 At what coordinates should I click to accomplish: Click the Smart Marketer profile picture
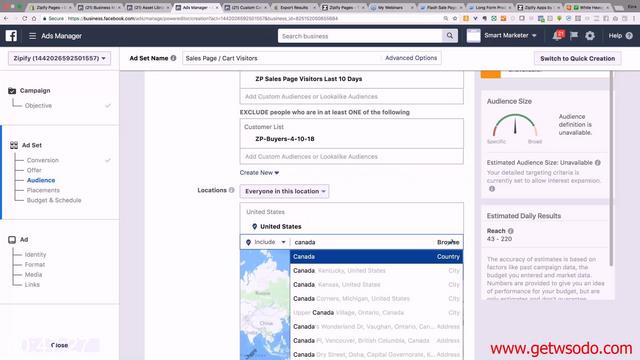pos(473,36)
